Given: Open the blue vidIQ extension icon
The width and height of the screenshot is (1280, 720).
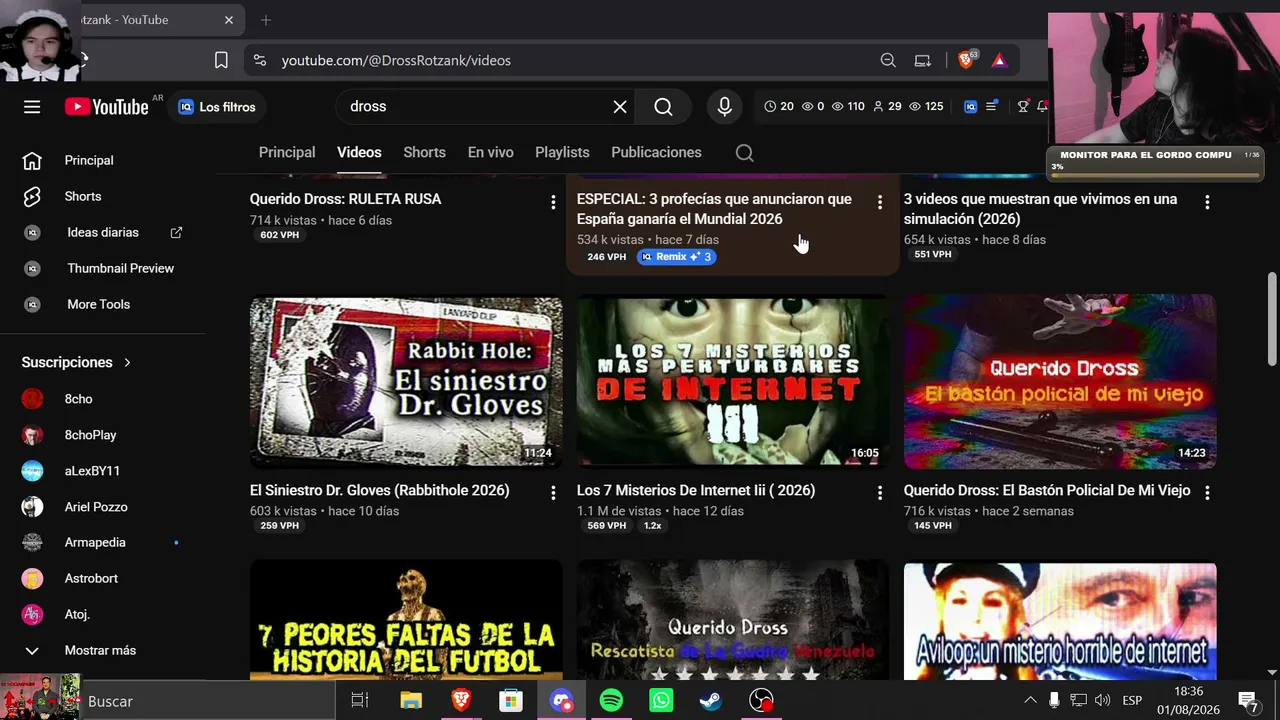Looking at the screenshot, I should 970,107.
